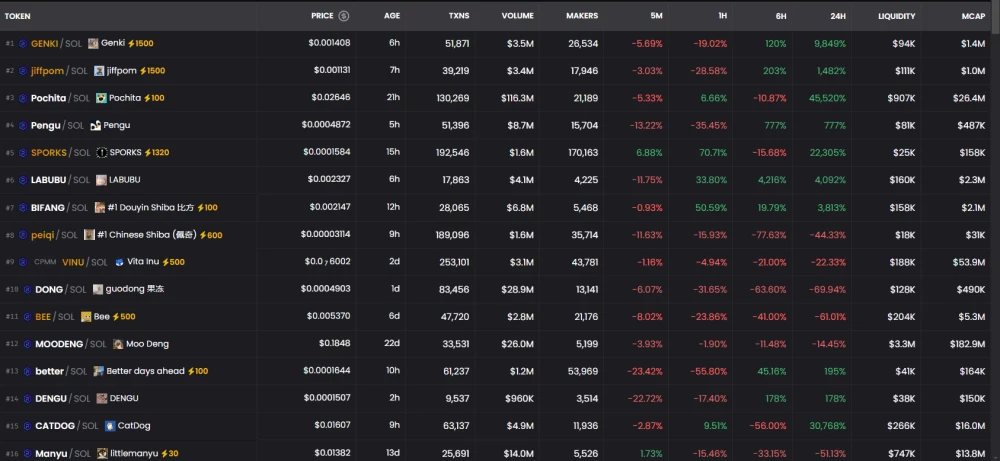Click the SPORKS round token icon
The image size is (1000, 461).
pos(101,152)
